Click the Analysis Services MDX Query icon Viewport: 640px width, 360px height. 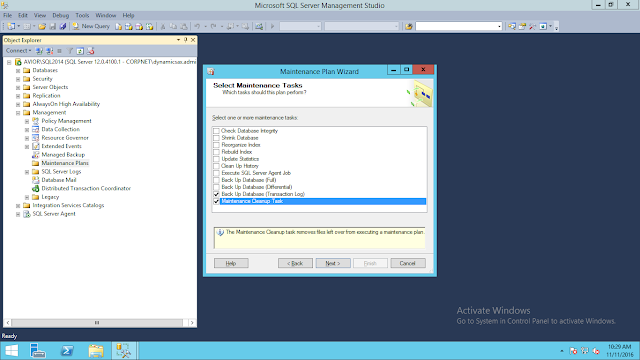click(x=129, y=27)
